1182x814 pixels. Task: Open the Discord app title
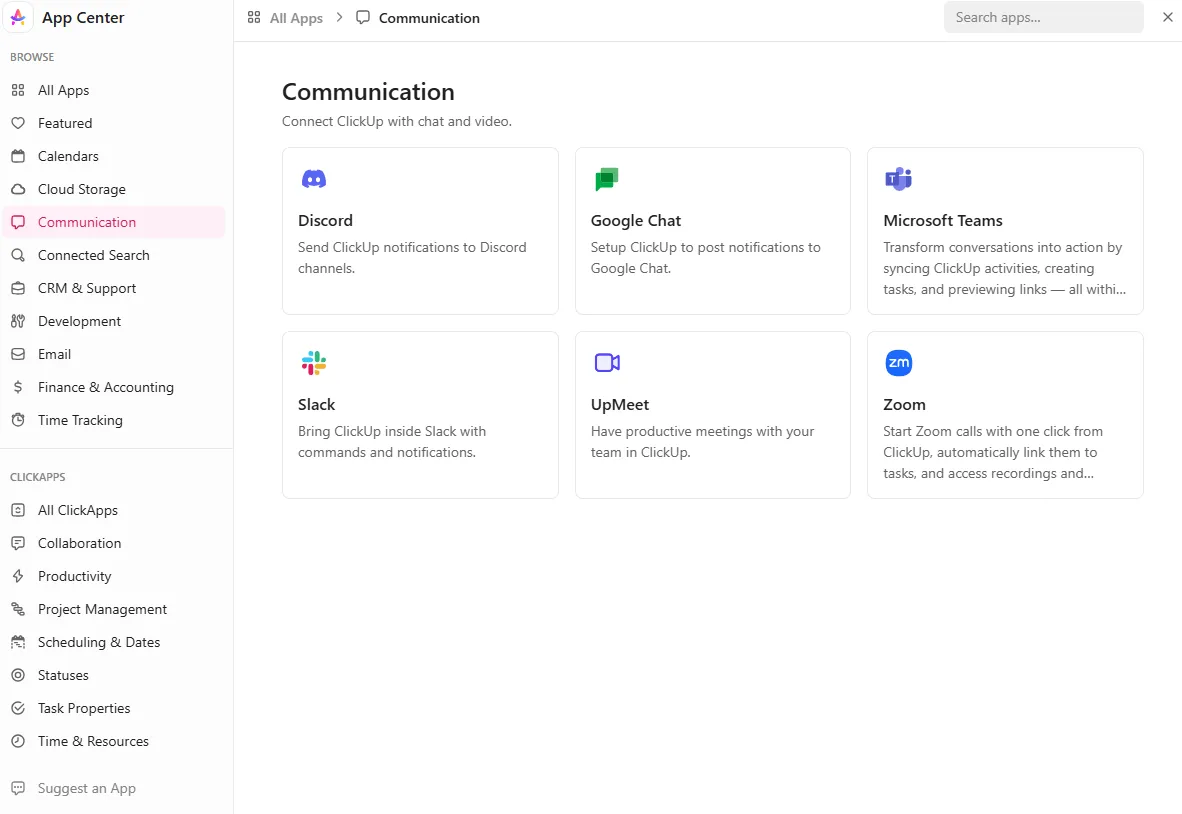pyautogui.click(x=325, y=221)
